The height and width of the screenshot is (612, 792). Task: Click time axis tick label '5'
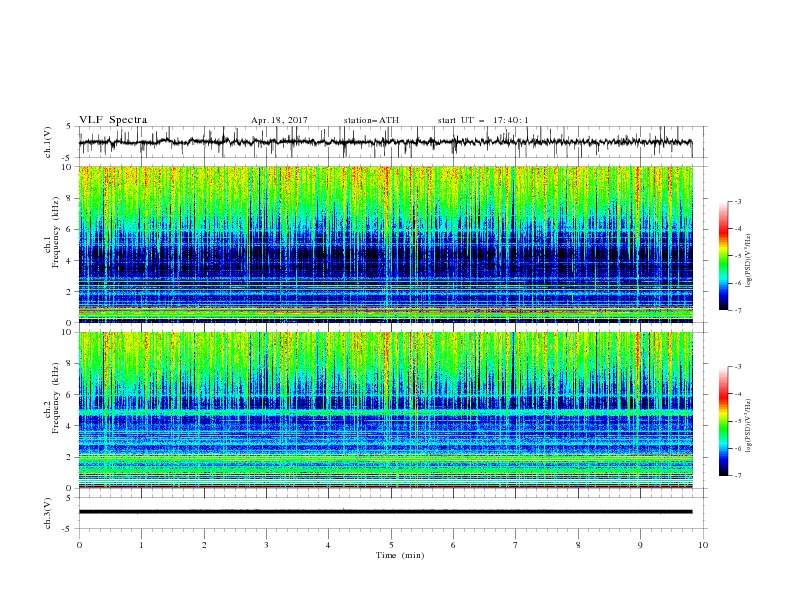coord(391,545)
